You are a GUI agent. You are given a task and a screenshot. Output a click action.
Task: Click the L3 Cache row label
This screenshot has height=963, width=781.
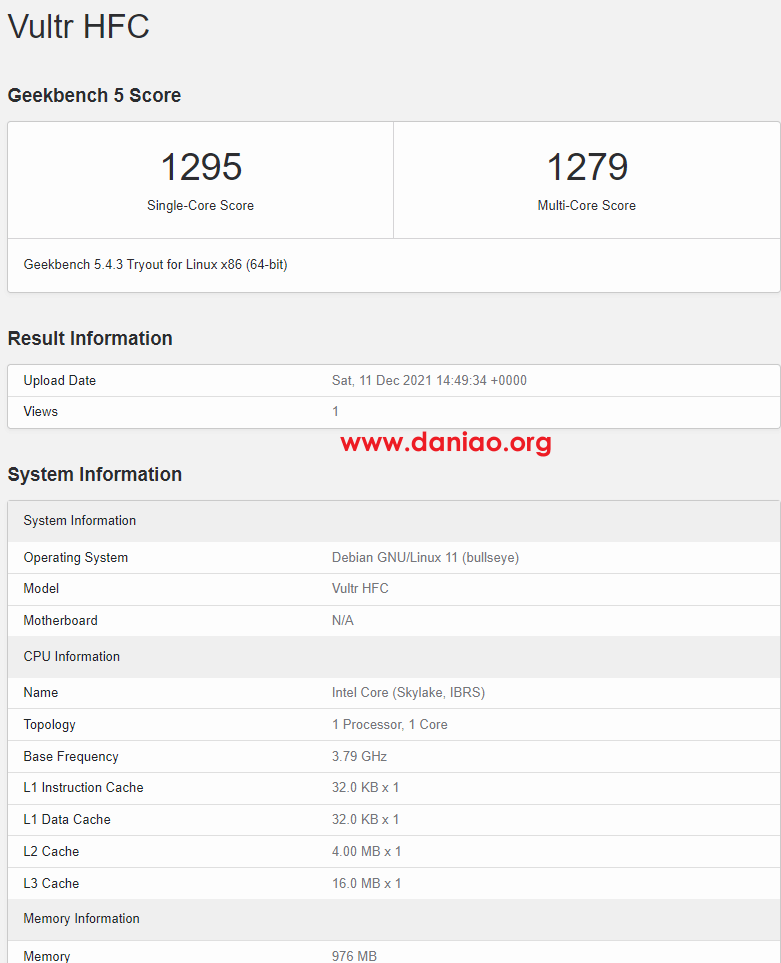point(51,883)
